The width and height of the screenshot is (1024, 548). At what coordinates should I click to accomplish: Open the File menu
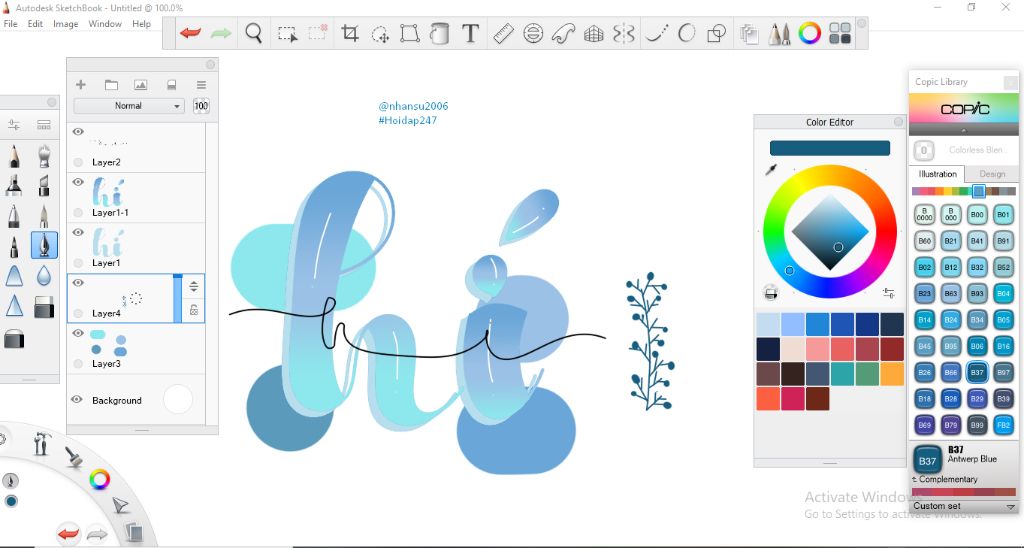(x=10, y=24)
